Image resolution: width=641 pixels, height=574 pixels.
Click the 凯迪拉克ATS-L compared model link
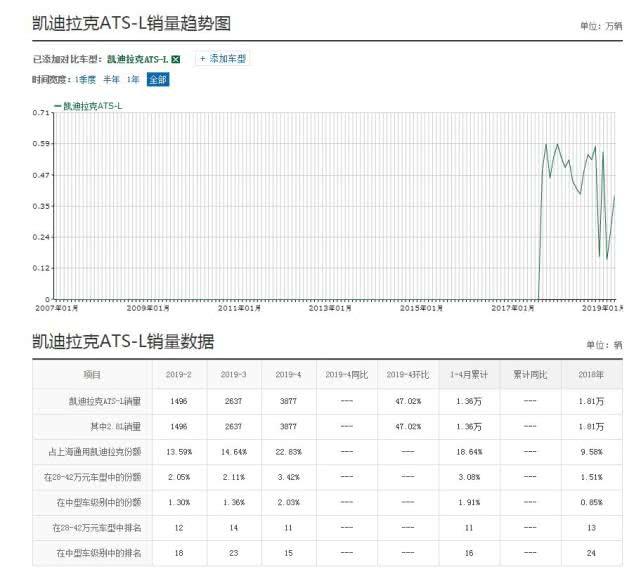pos(138,59)
